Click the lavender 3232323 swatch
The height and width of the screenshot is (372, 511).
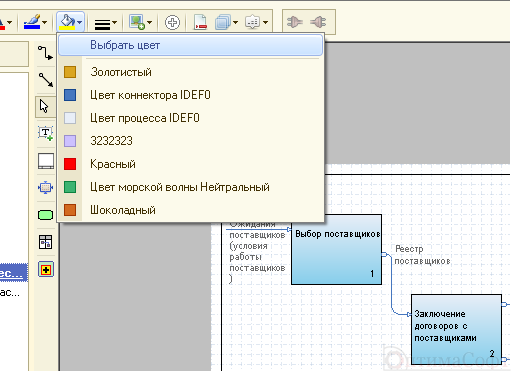(x=70, y=141)
